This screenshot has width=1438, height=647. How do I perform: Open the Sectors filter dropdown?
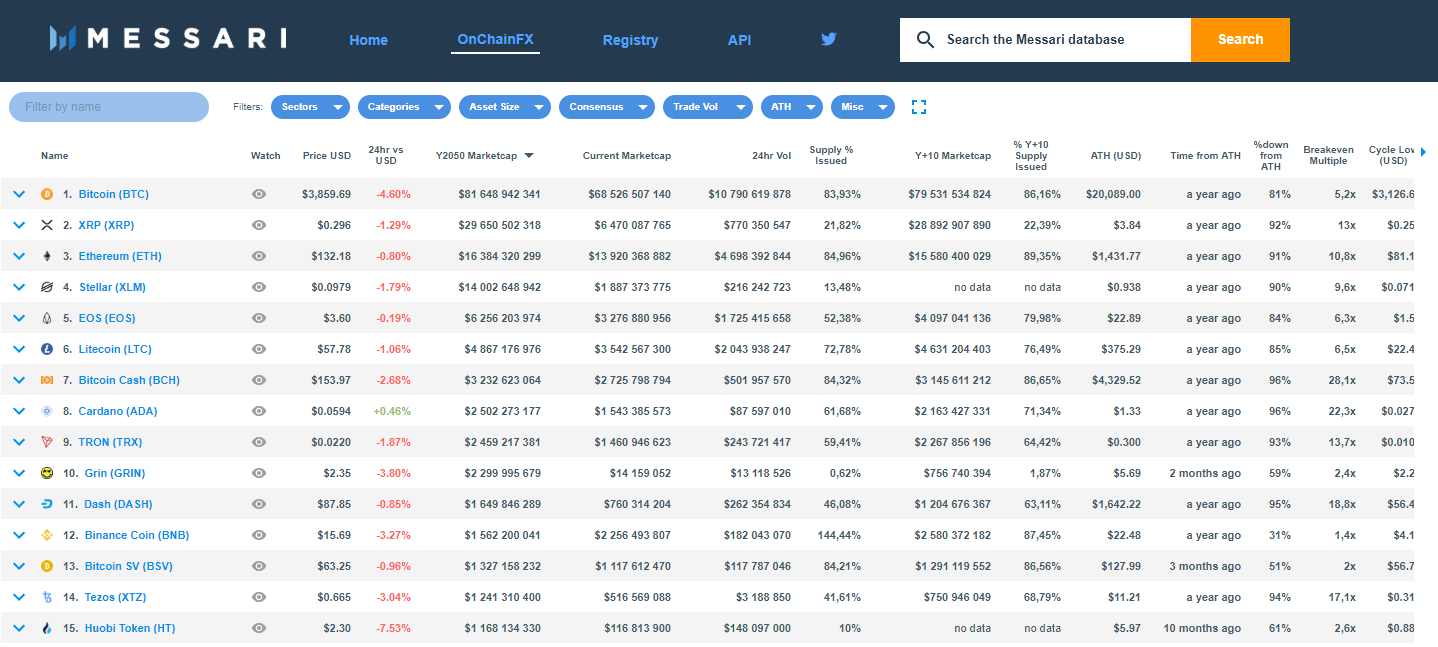point(311,107)
